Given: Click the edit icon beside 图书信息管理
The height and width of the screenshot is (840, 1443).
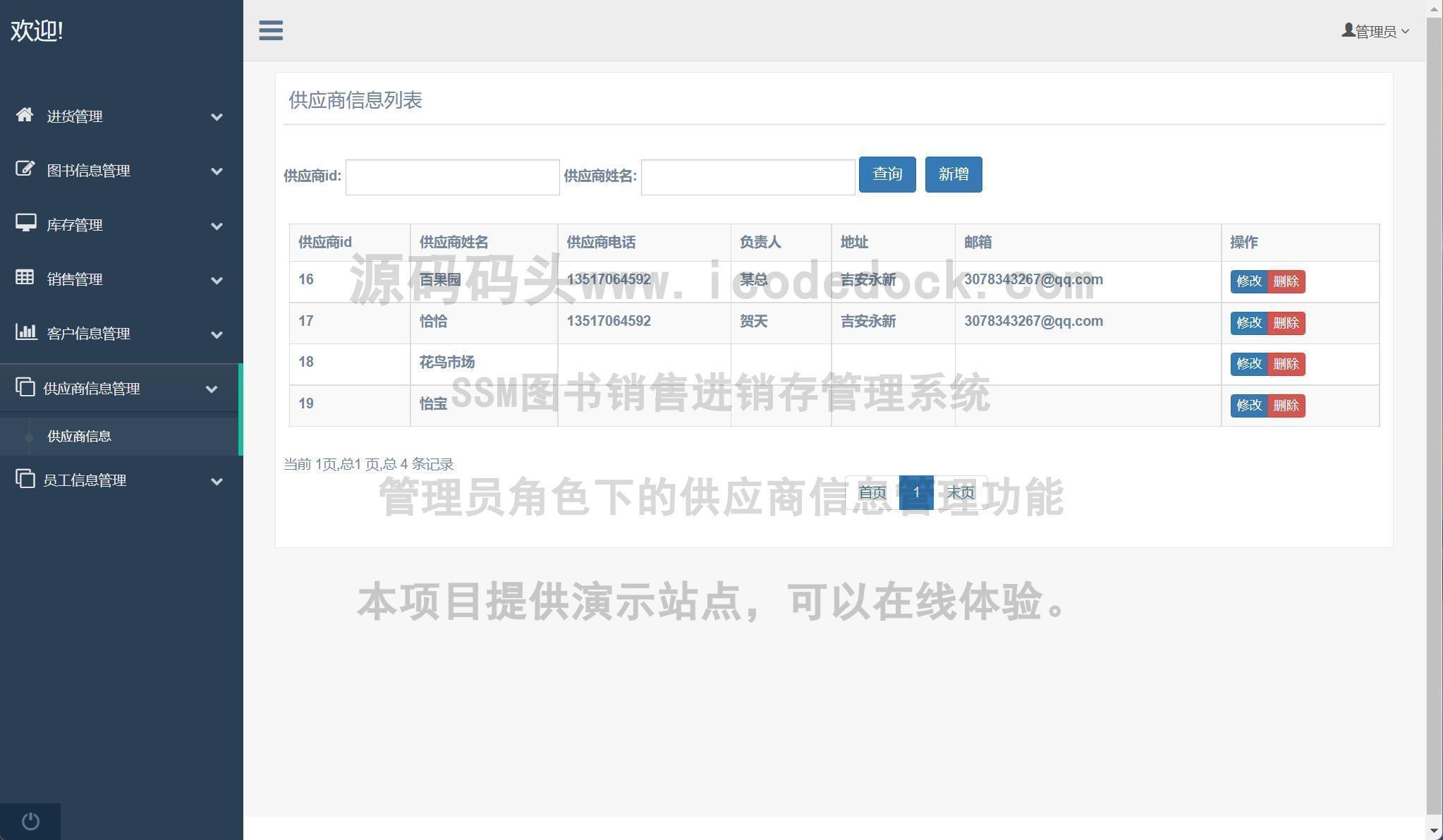Looking at the screenshot, I should point(25,169).
